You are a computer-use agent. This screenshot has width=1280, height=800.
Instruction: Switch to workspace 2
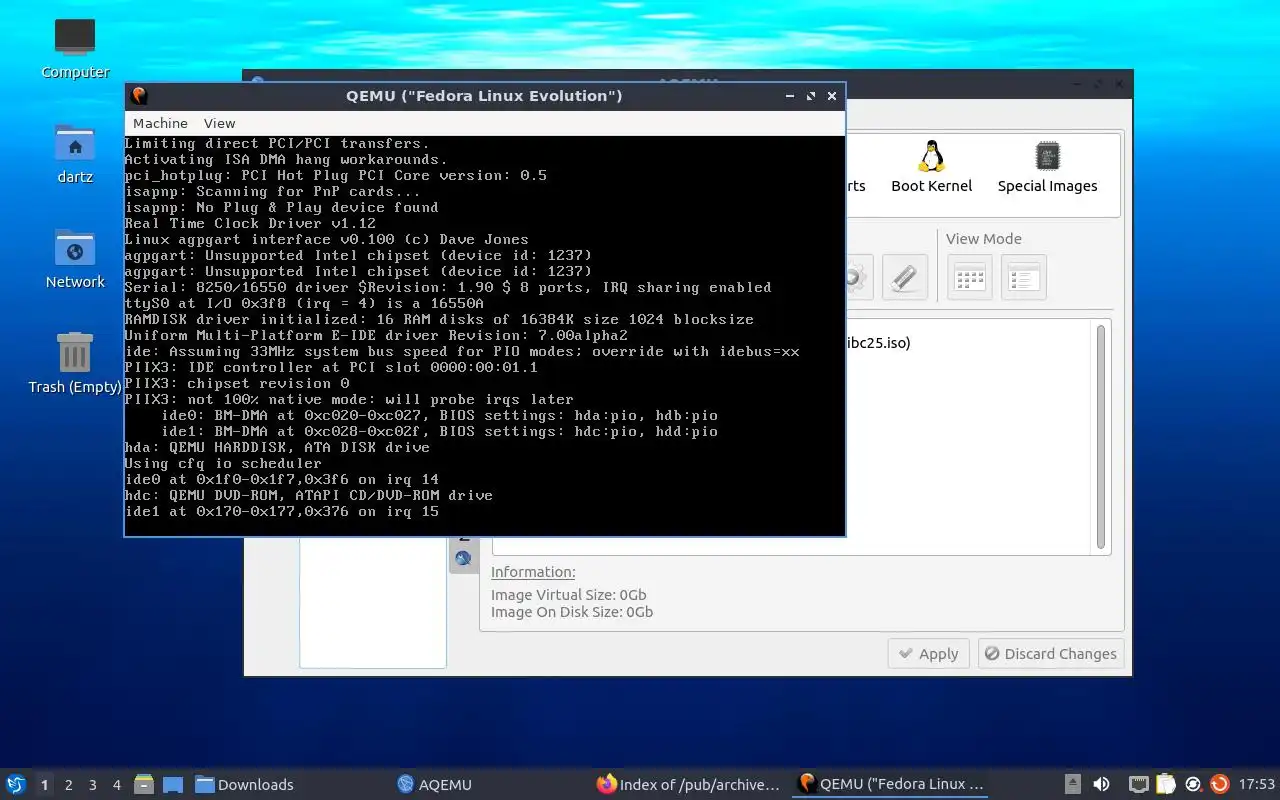click(69, 785)
